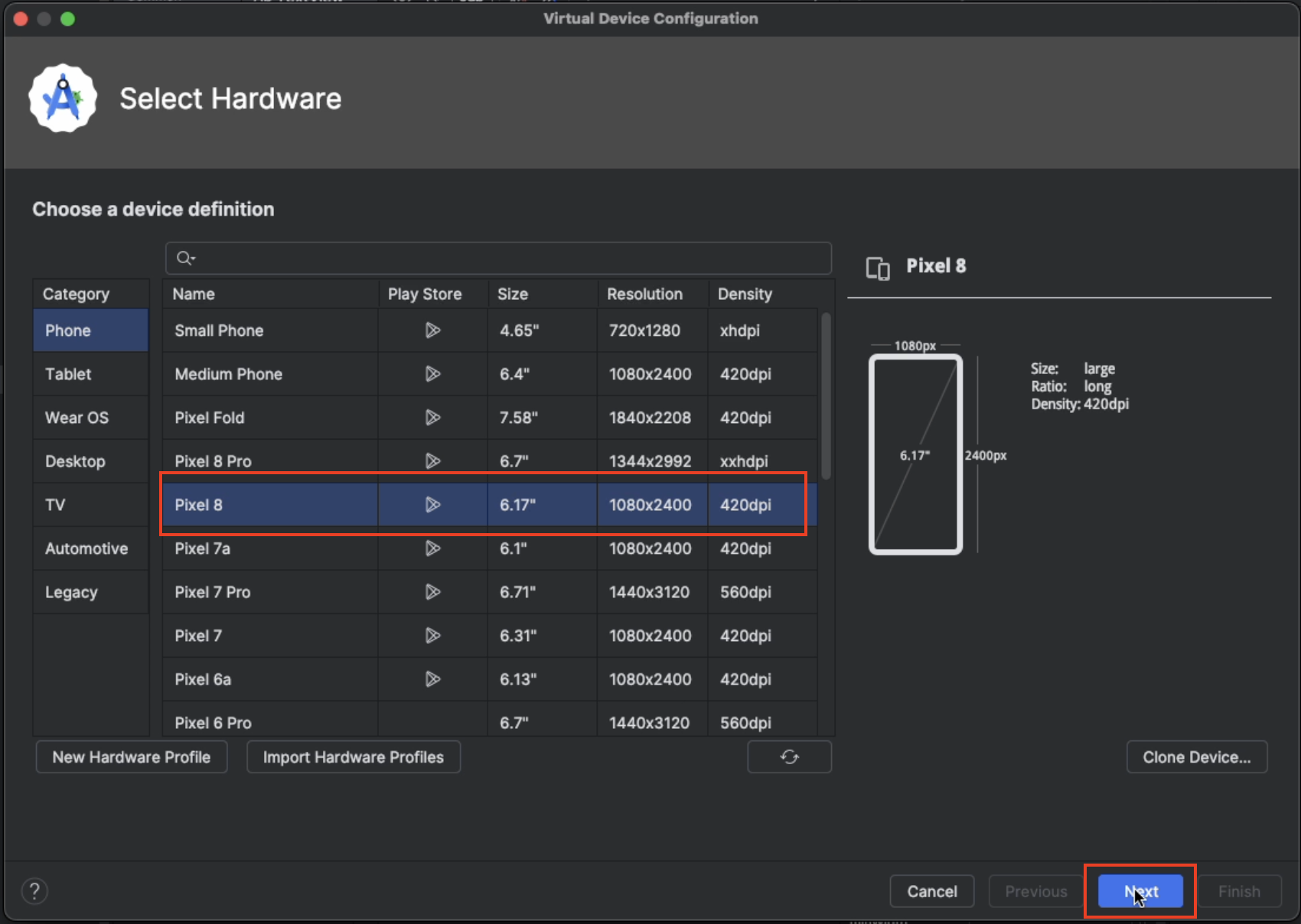
Task: Select the Automotive category
Action: point(91,548)
